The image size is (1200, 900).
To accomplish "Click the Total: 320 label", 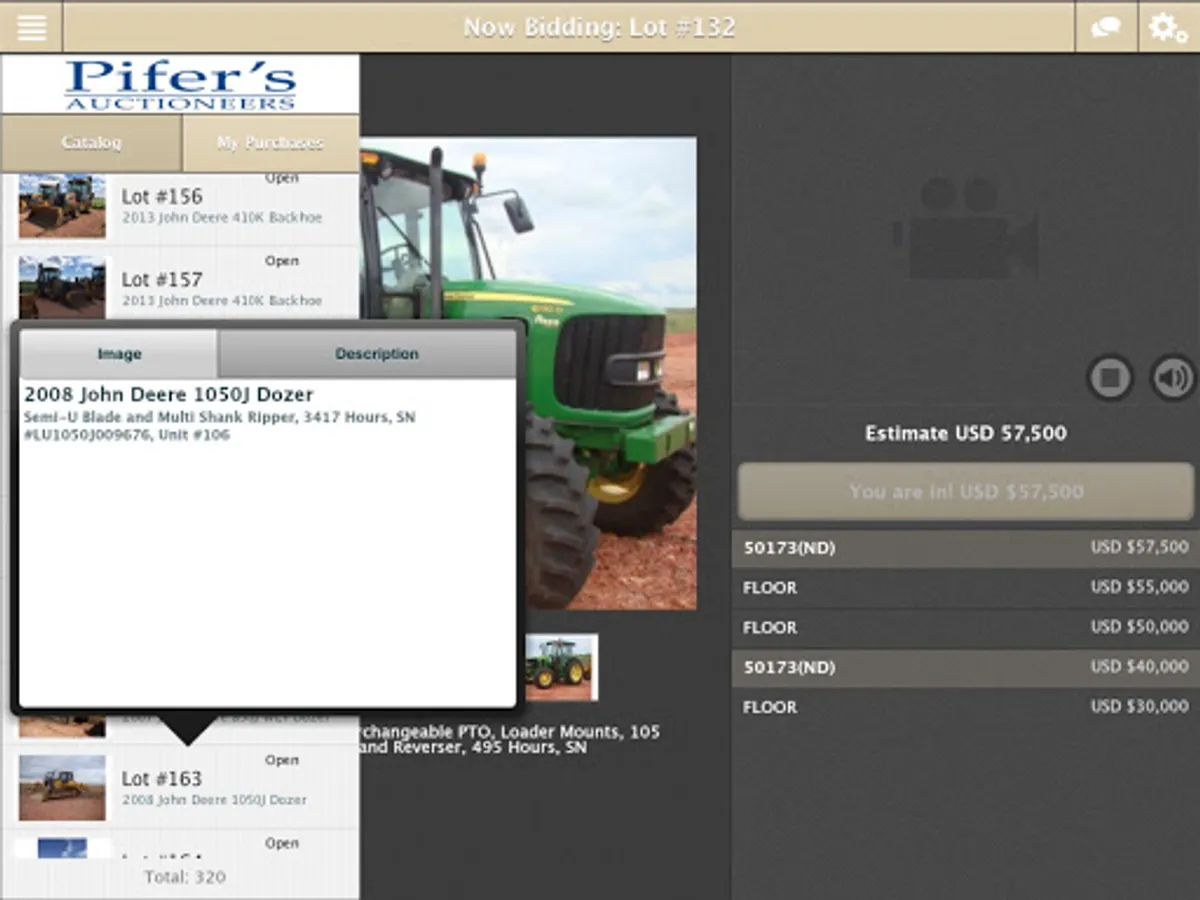I will point(185,877).
